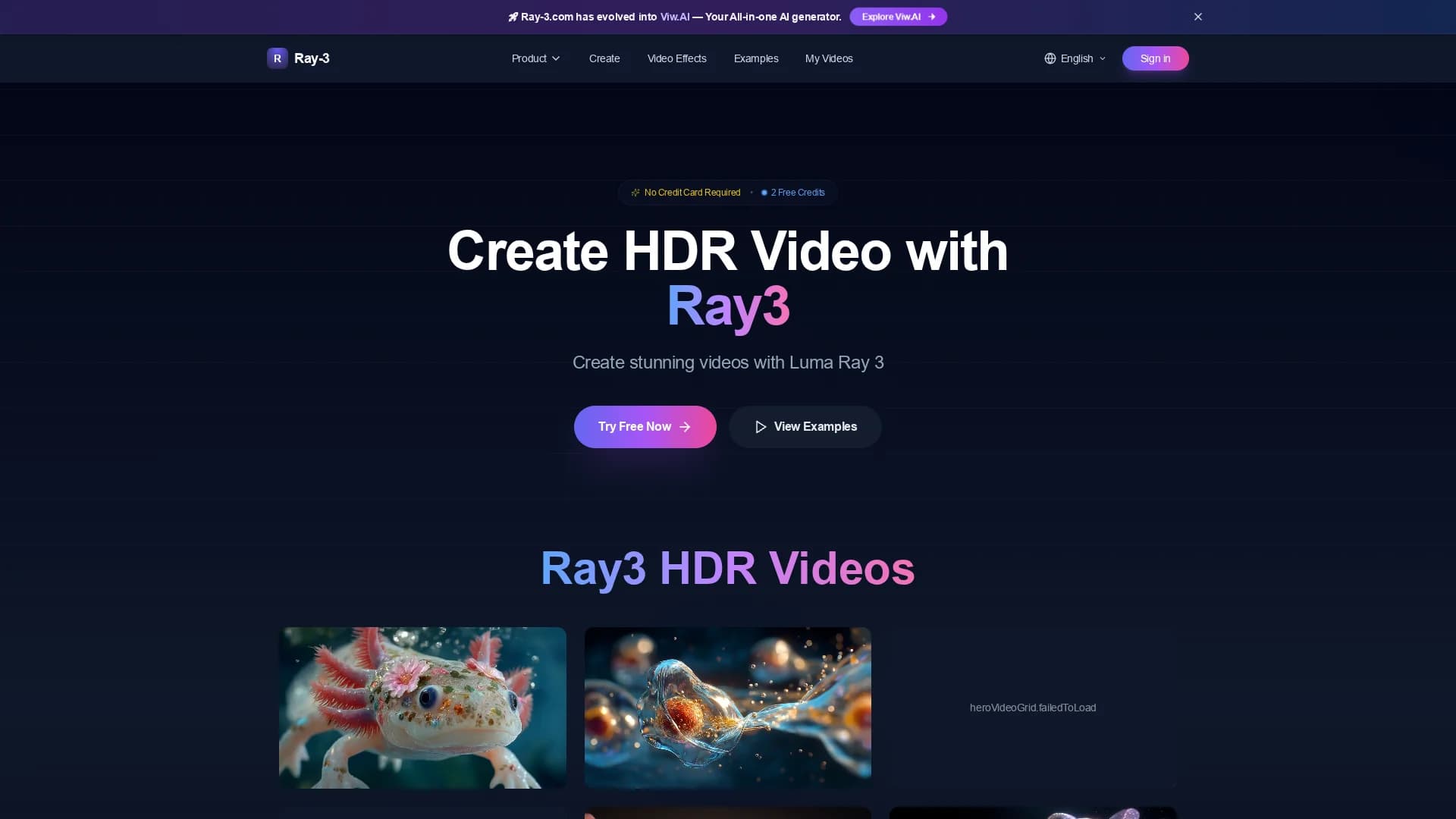
Task: Click the play icon on View Examples
Action: 761,427
